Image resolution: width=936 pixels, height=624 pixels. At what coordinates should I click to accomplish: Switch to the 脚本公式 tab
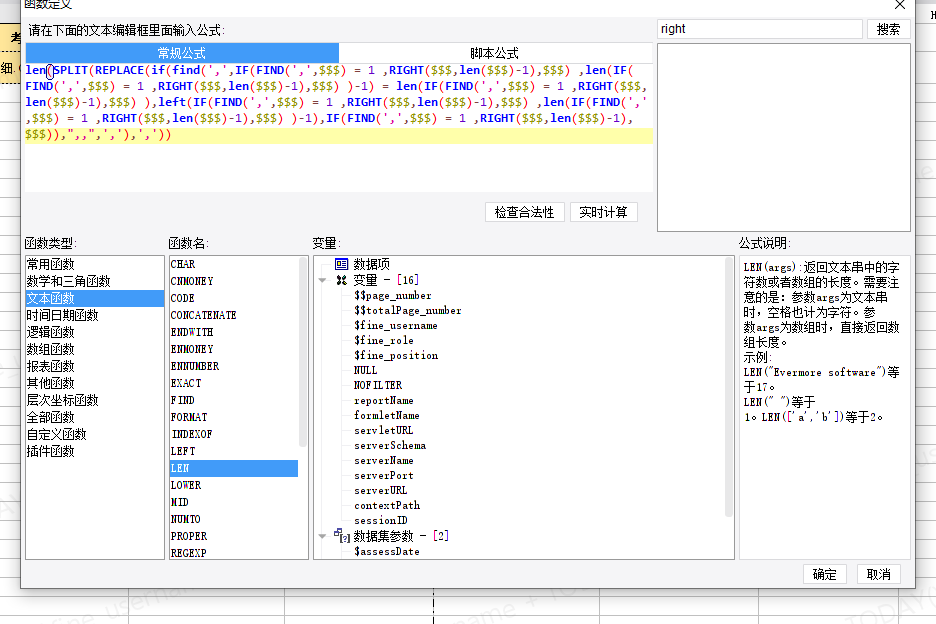click(494, 53)
